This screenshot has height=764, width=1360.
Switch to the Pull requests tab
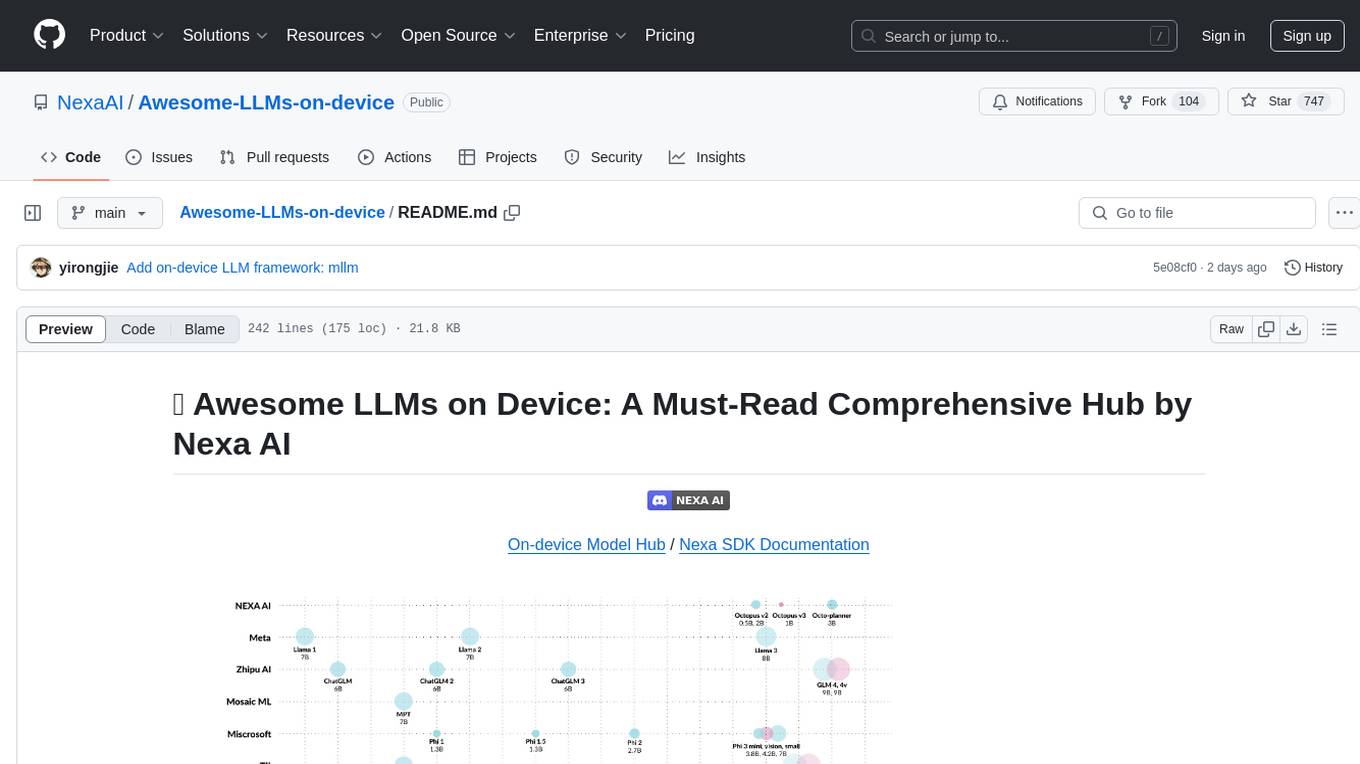[274, 157]
